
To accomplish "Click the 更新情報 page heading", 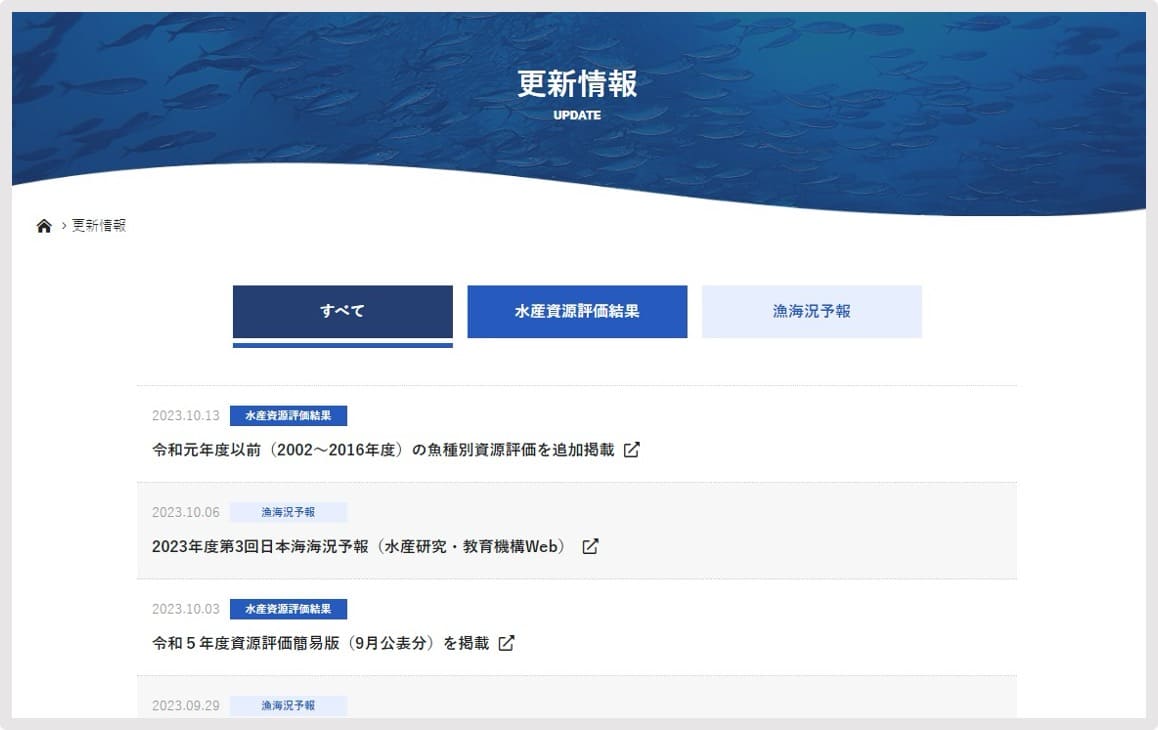I will [x=577, y=83].
